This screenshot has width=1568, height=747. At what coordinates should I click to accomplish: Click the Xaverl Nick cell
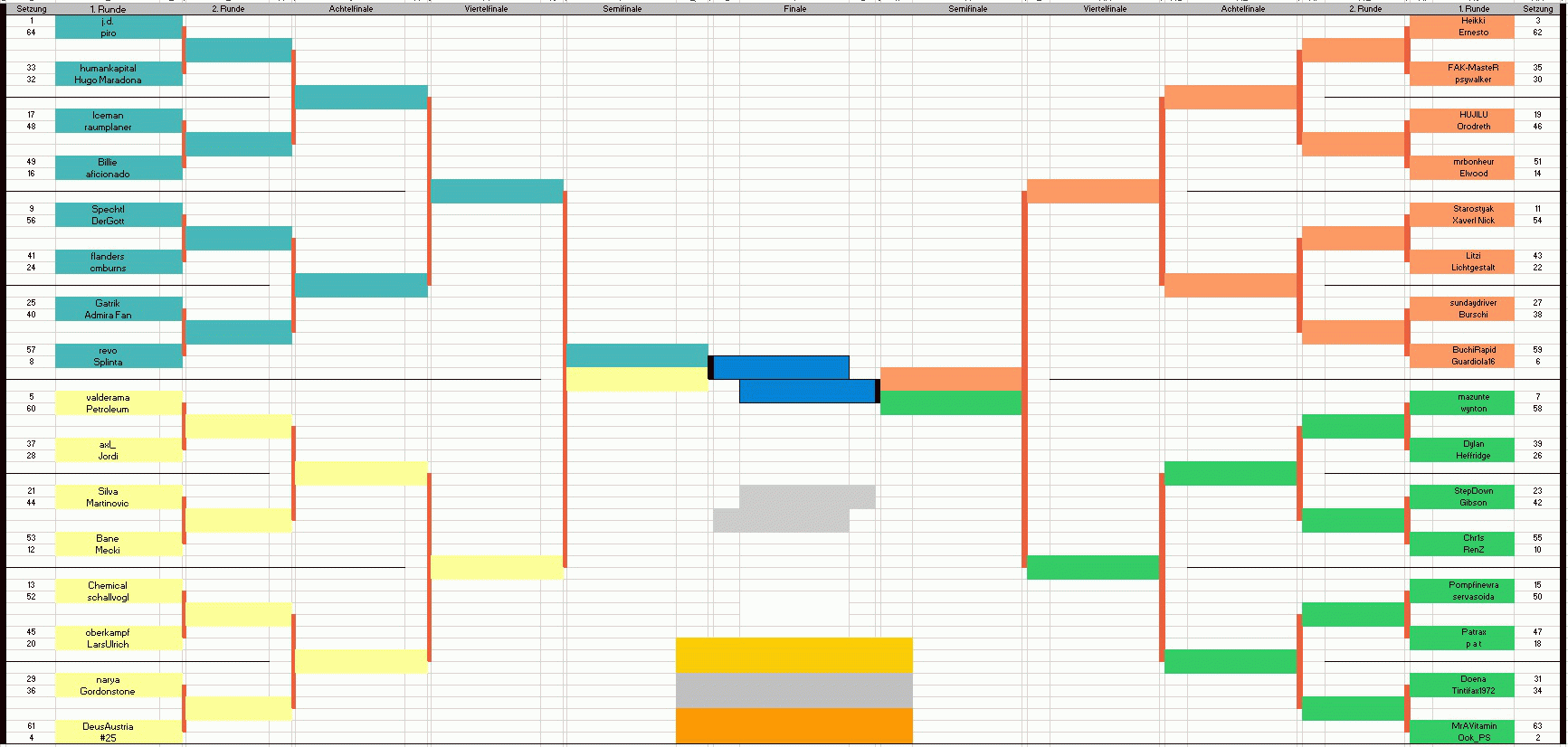(x=1461, y=221)
